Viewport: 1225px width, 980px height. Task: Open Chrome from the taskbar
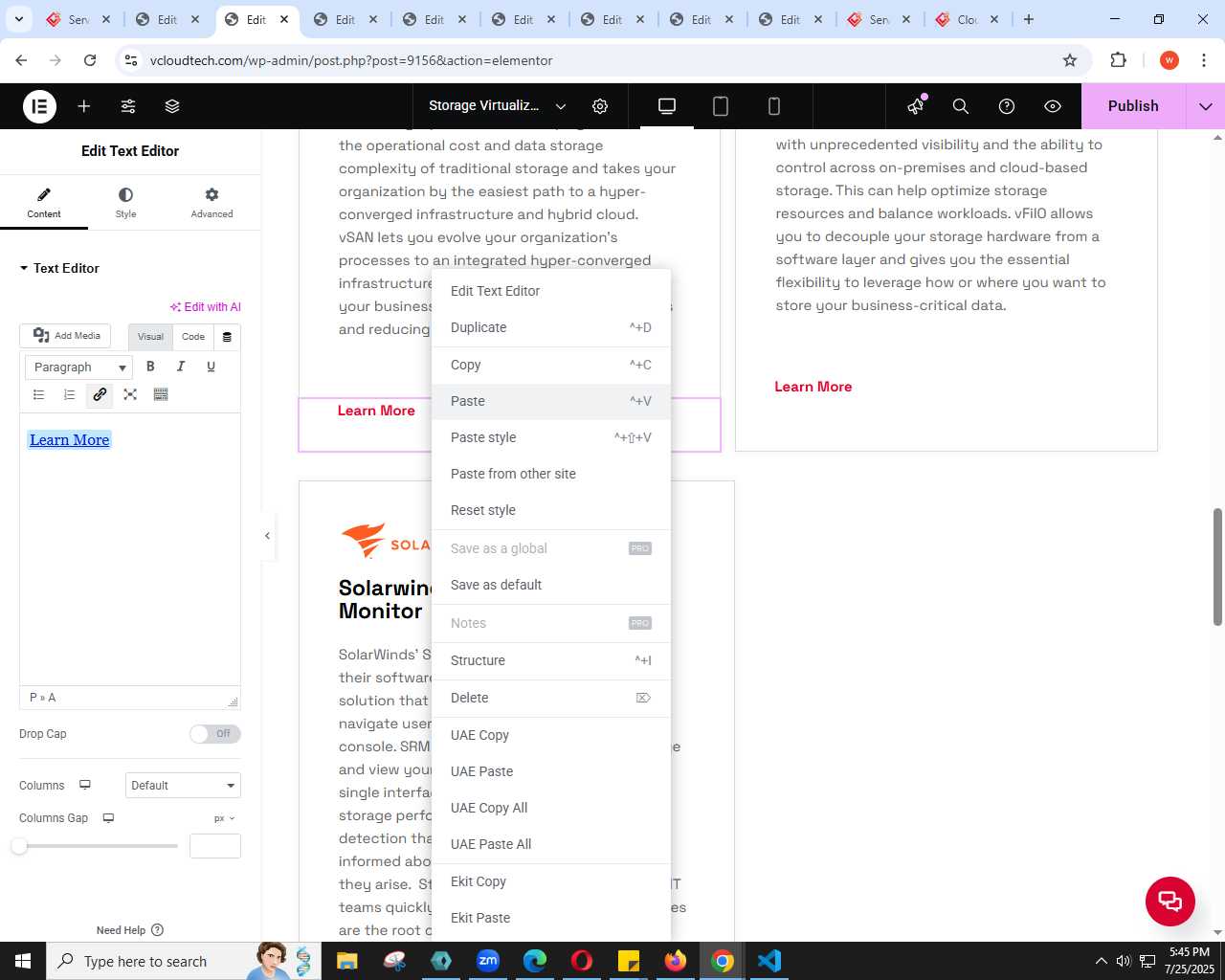[723, 961]
